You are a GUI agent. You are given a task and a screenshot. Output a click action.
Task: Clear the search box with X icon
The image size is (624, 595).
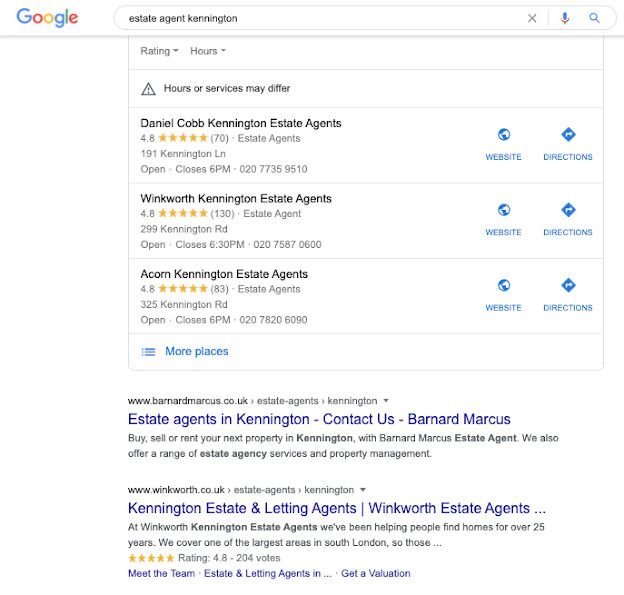tap(532, 18)
